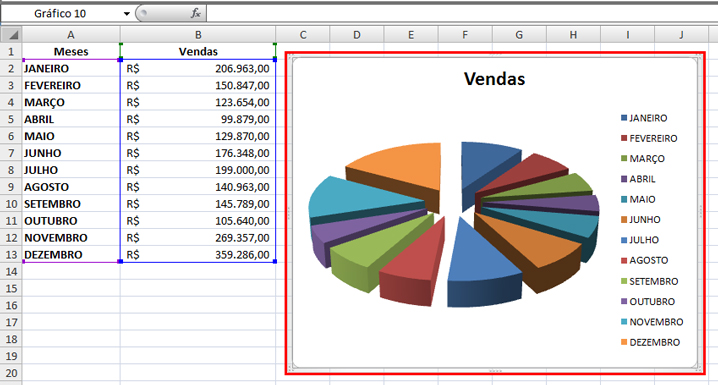Select the FEVEREIRO cell
Screen dimensions: 718x385
71,86
